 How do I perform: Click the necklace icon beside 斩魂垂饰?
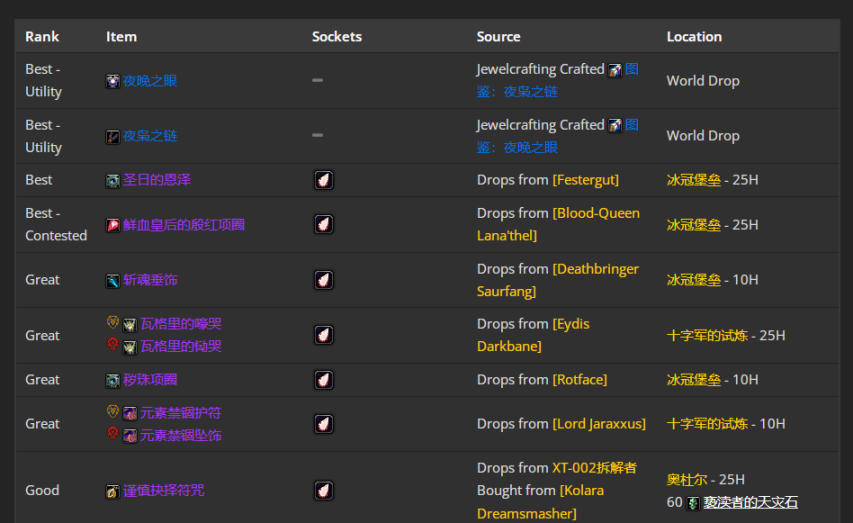pyautogui.click(x=113, y=280)
